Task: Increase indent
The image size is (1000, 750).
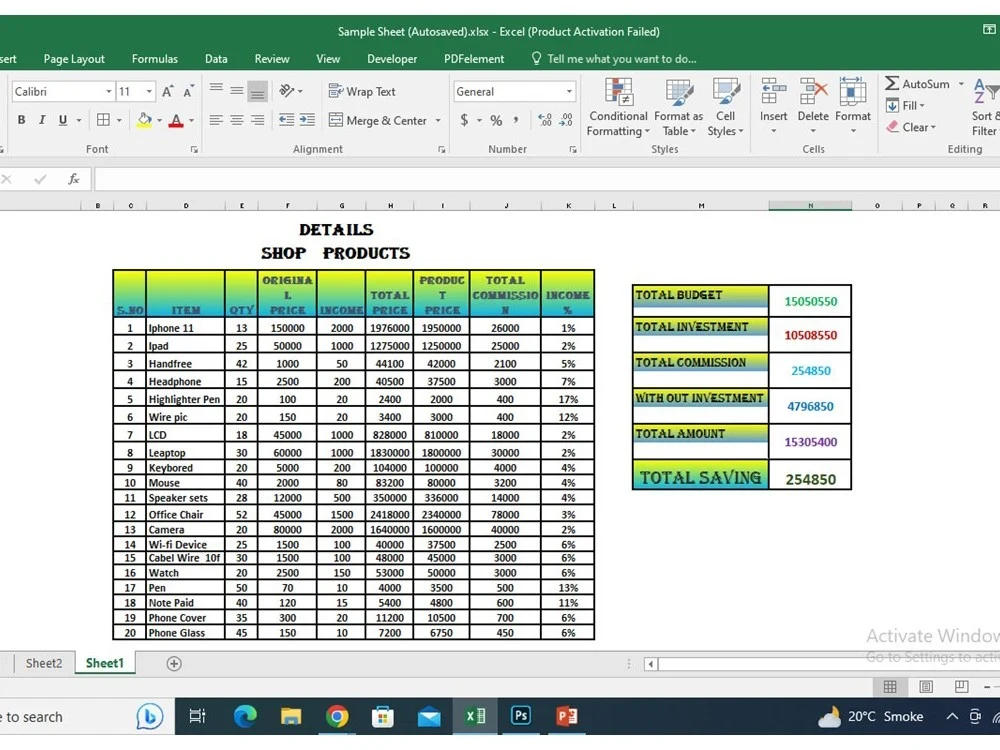Action: 307,120
